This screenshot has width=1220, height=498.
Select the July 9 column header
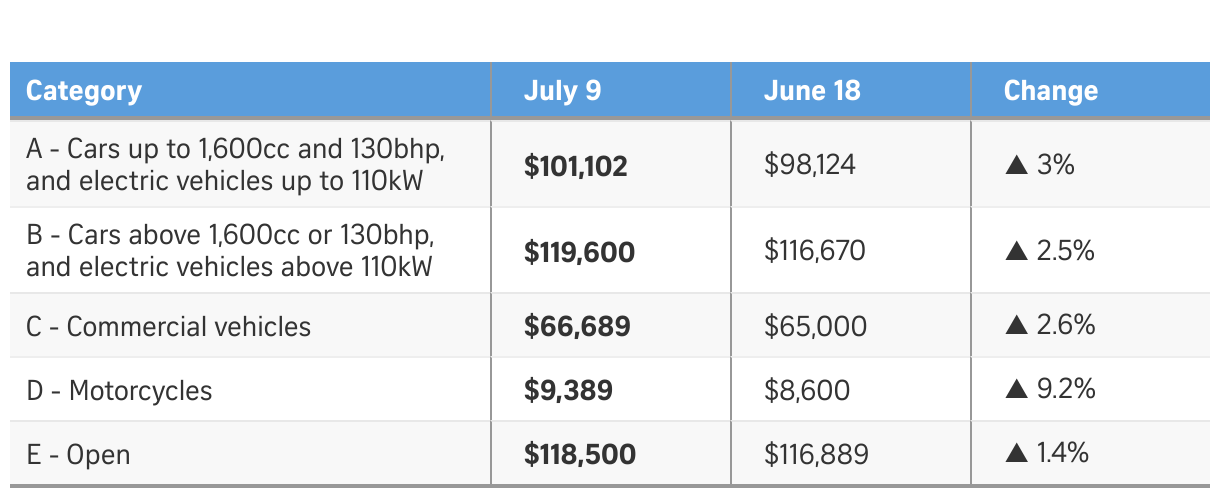pyautogui.click(x=563, y=91)
